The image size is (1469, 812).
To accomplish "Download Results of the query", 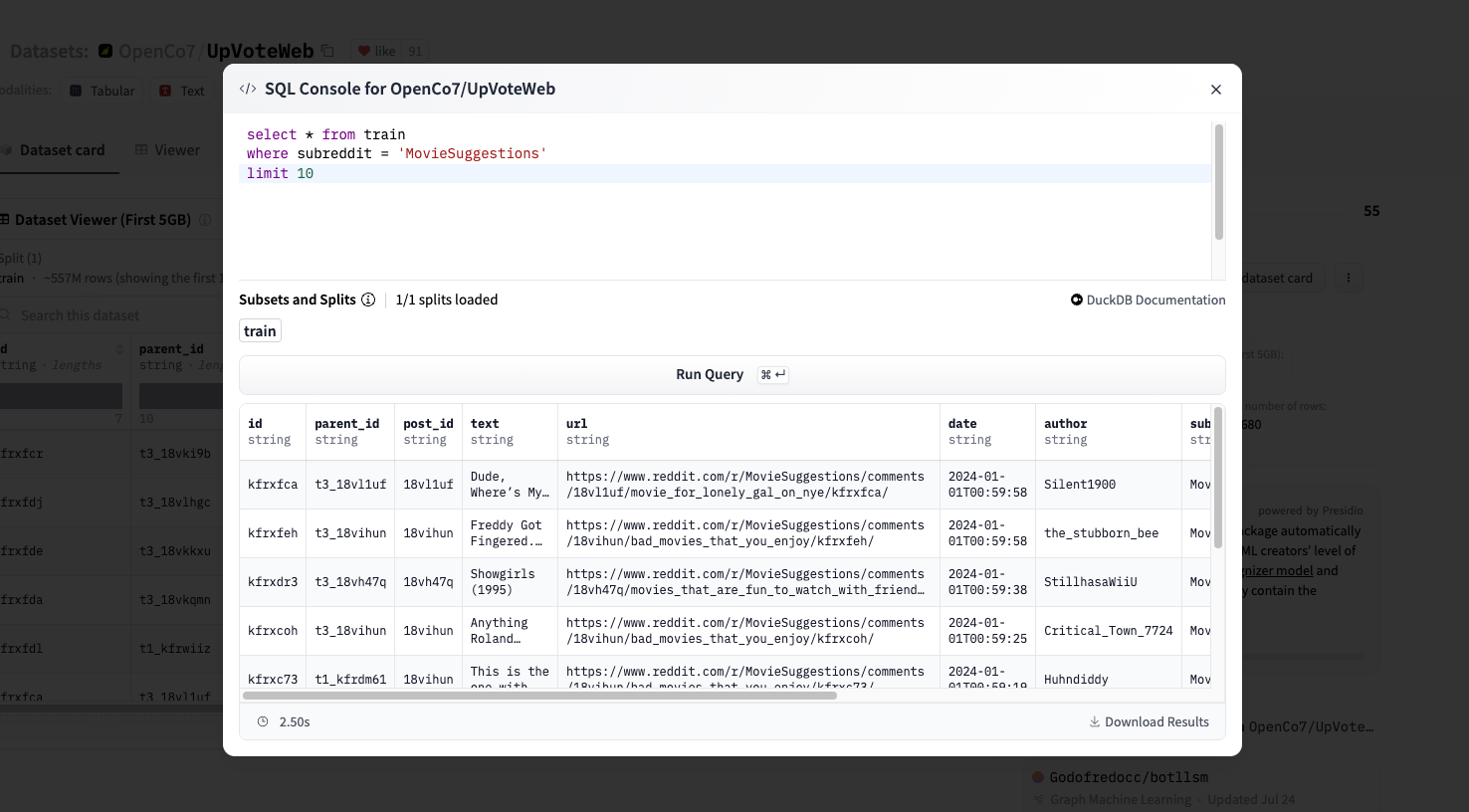I will [x=1155, y=722].
